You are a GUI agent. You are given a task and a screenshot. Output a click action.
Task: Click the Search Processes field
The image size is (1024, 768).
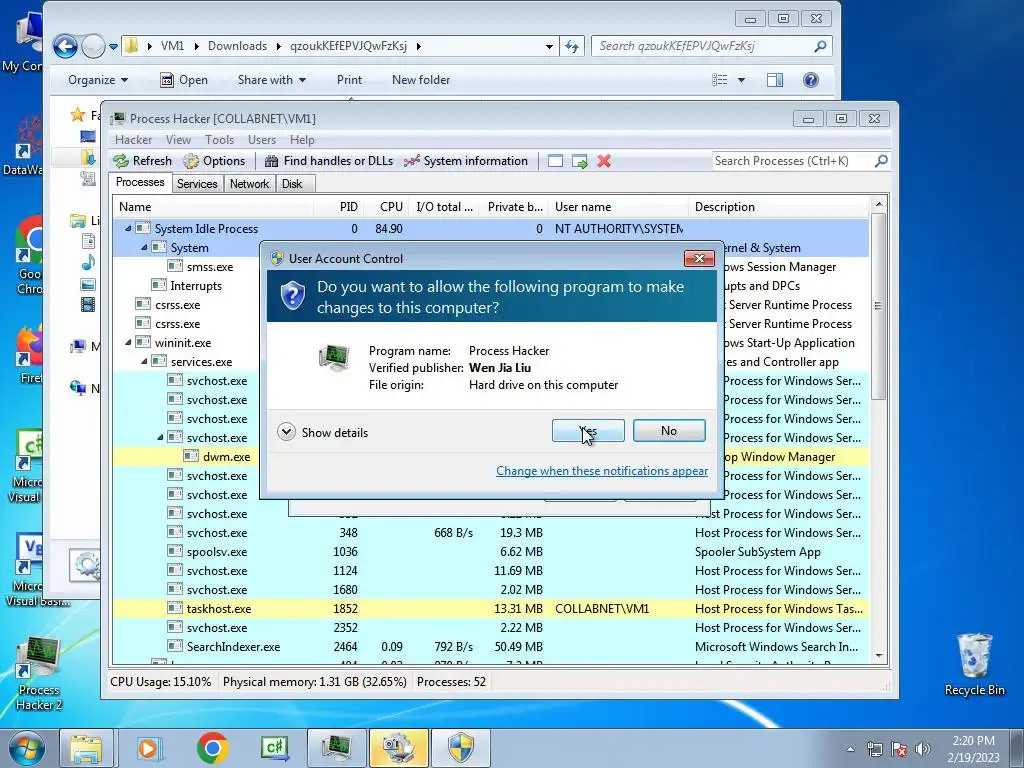click(792, 161)
